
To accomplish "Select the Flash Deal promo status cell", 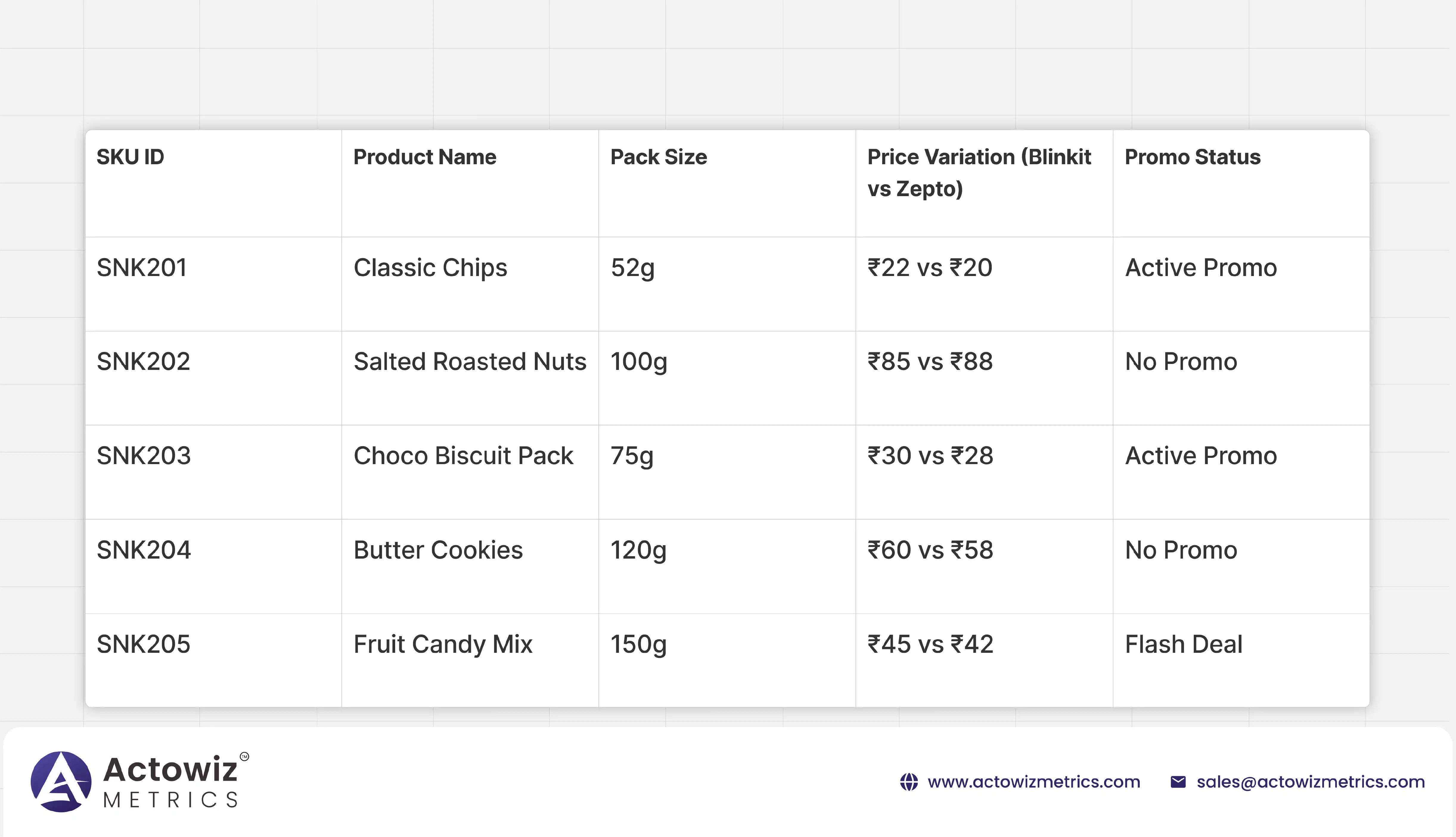I will click(1184, 644).
